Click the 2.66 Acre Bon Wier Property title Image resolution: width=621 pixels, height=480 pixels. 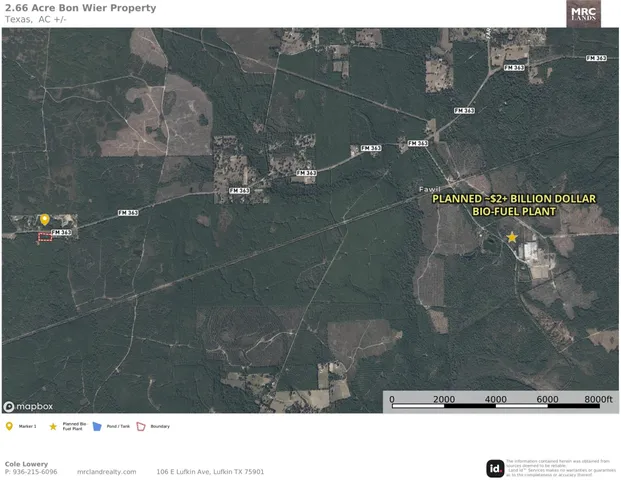80,8
